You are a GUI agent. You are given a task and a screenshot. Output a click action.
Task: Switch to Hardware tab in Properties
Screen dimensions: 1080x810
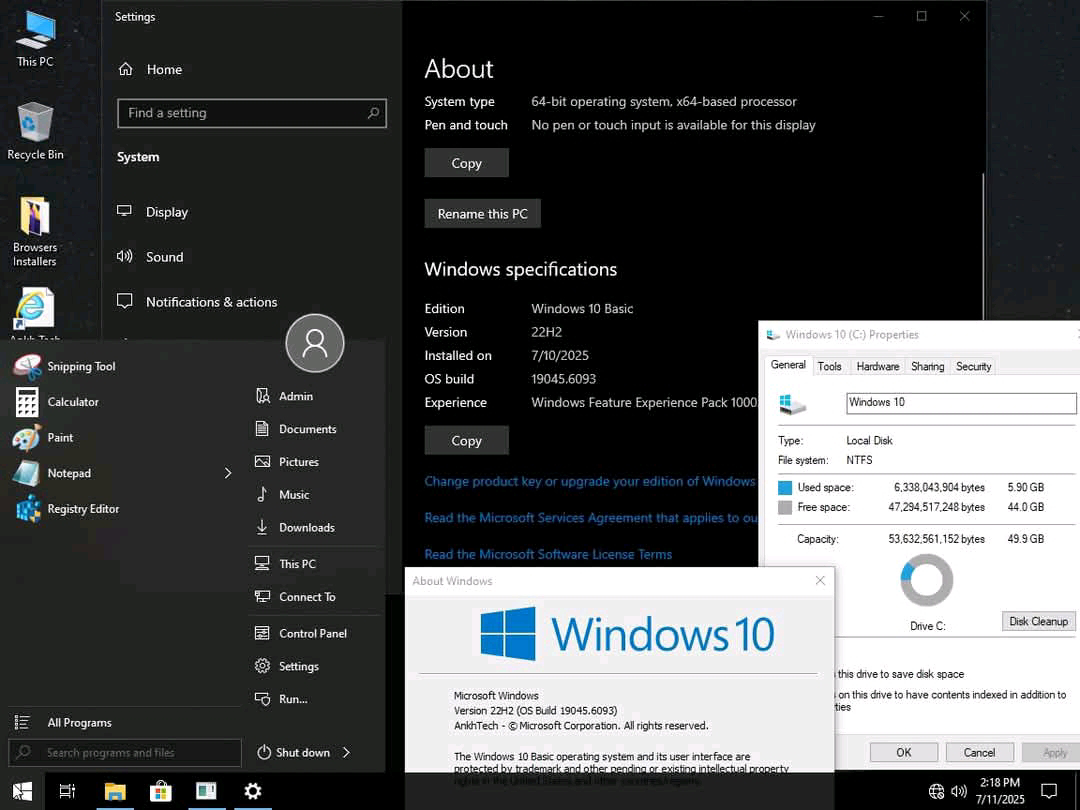(878, 366)
